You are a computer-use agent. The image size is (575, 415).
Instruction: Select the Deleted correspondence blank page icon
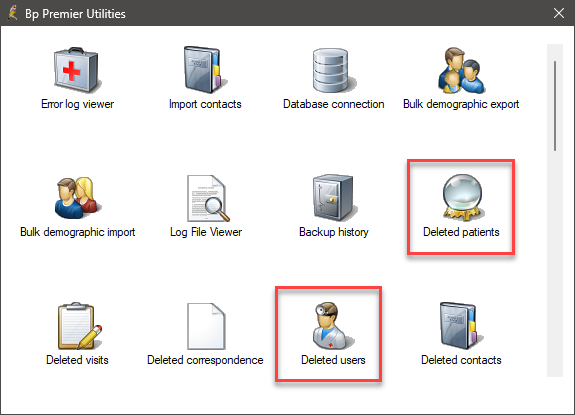pos(206,326)
